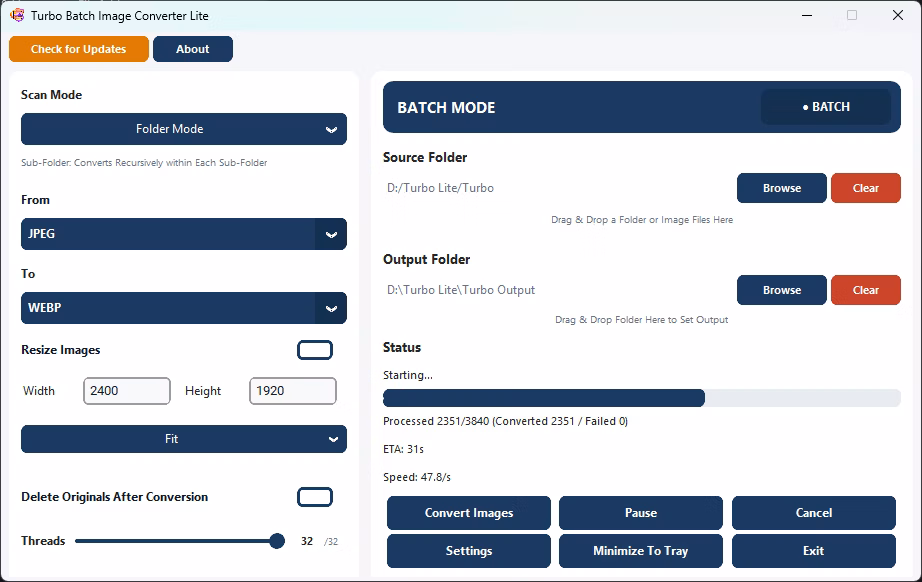Expand the To format WEBP dropdown

coord(183,308)
